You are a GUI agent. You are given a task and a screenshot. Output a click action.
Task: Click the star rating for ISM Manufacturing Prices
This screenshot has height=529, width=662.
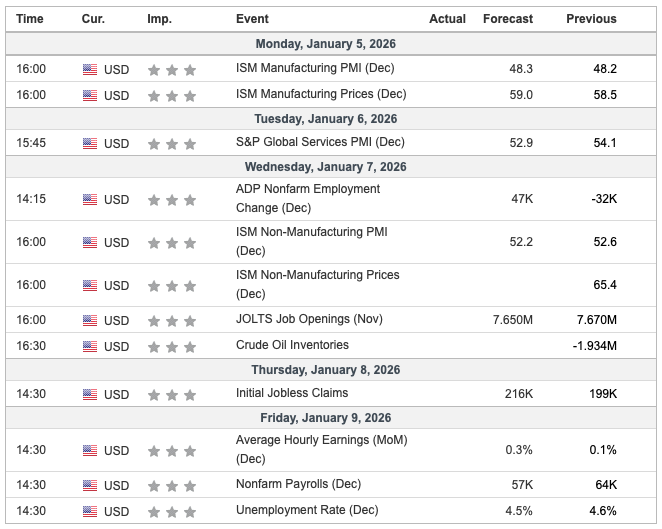(x=171, y=96)
